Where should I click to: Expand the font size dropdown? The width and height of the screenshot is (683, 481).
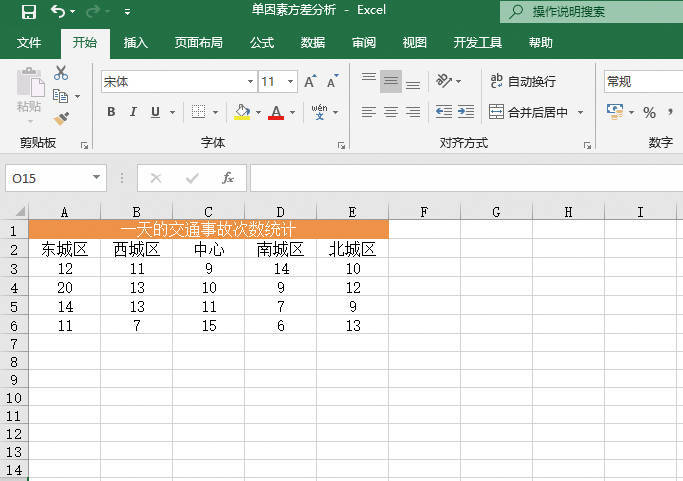click(x=291, y=81)
